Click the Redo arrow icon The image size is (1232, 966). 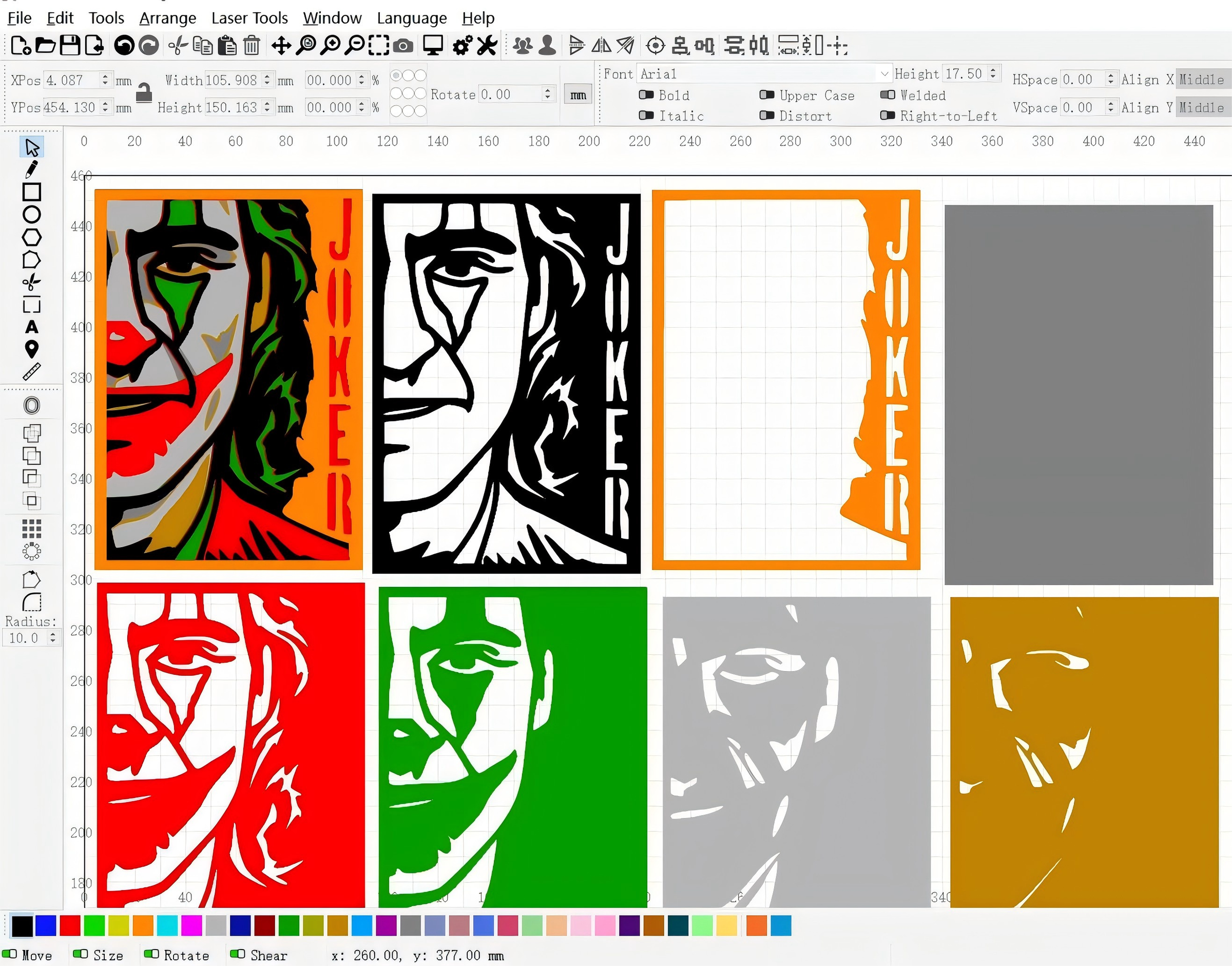point(149,45)
